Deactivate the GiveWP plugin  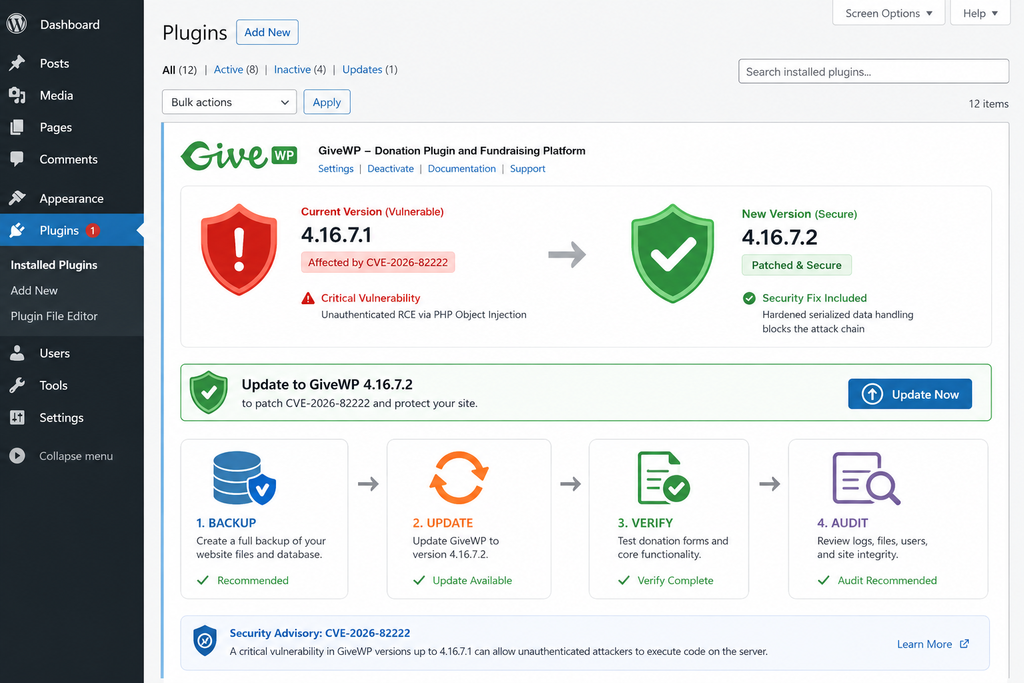coord(391,168)
